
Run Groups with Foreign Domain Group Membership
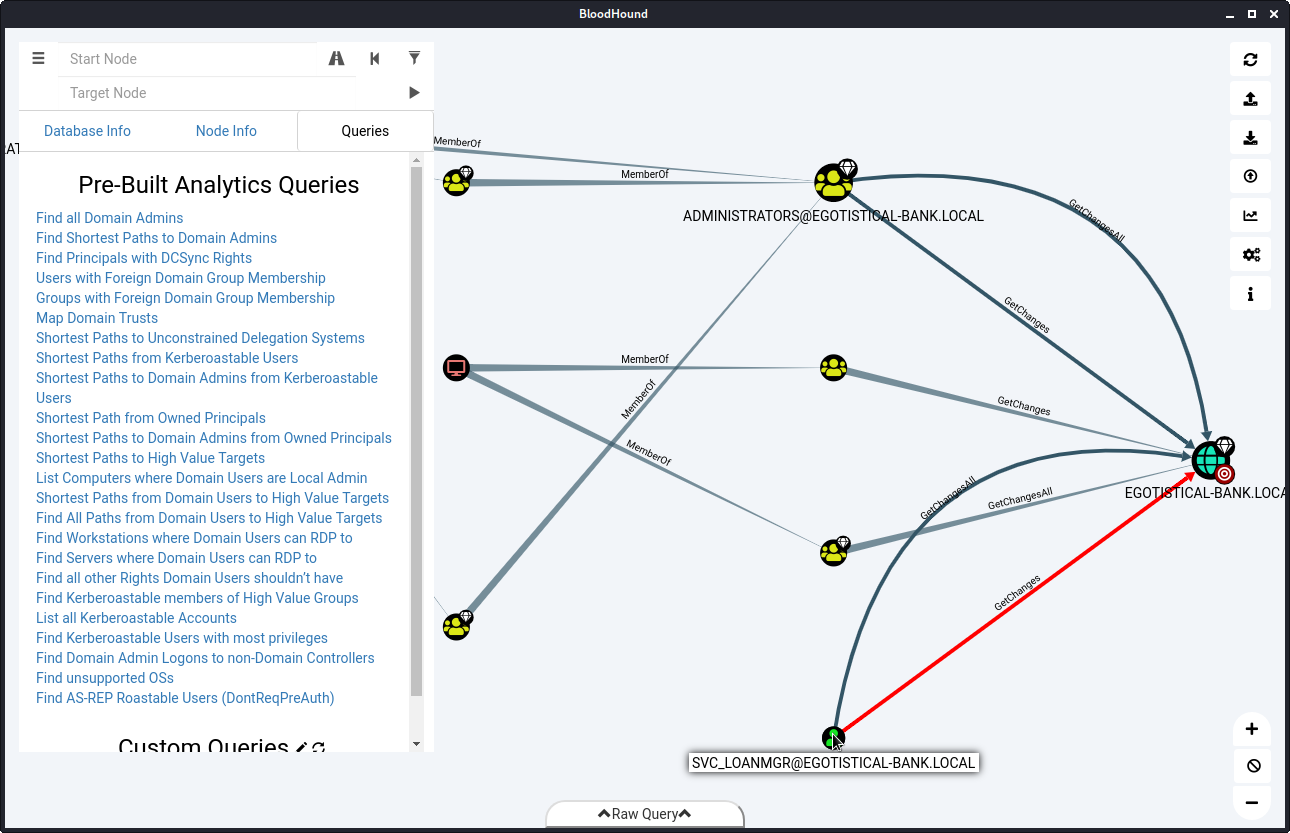pos(185,298)
